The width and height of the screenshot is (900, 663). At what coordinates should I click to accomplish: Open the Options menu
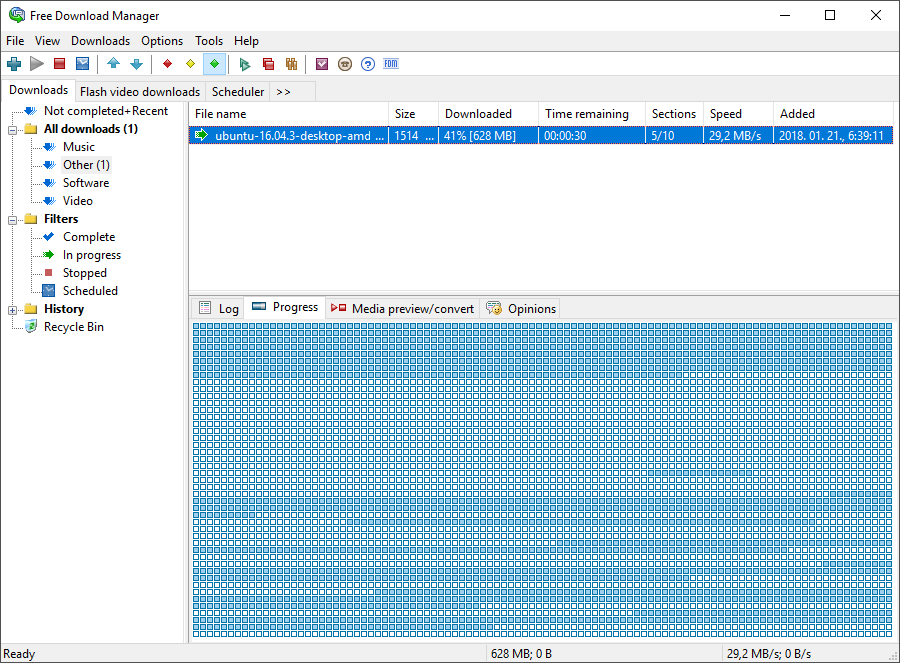[x=162, y=41]
